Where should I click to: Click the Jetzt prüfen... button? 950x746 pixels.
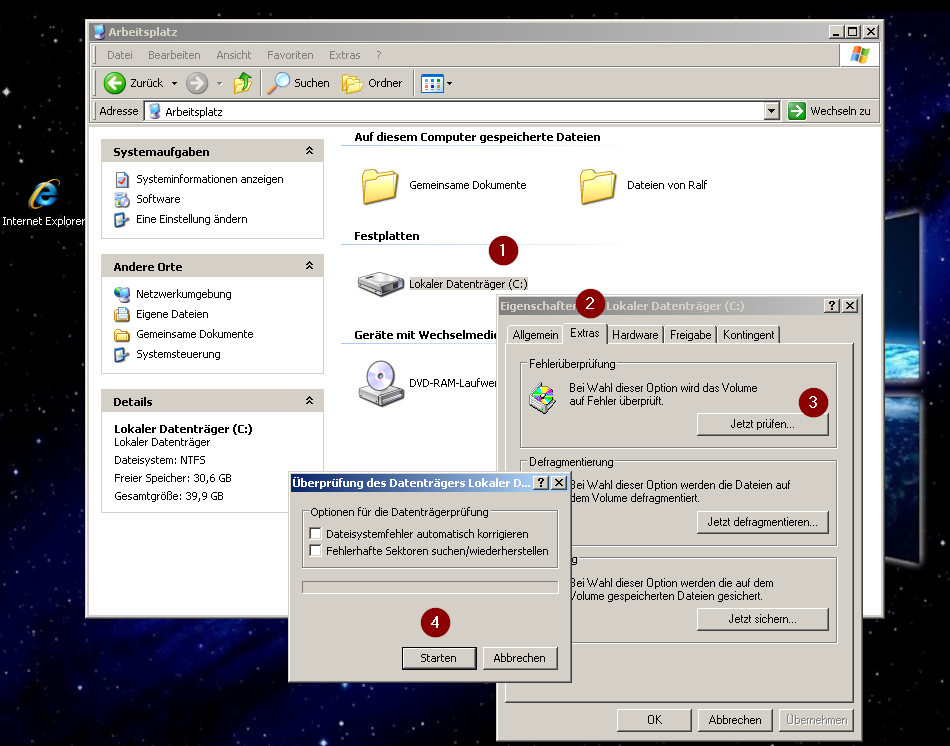(x=762, y=424)
